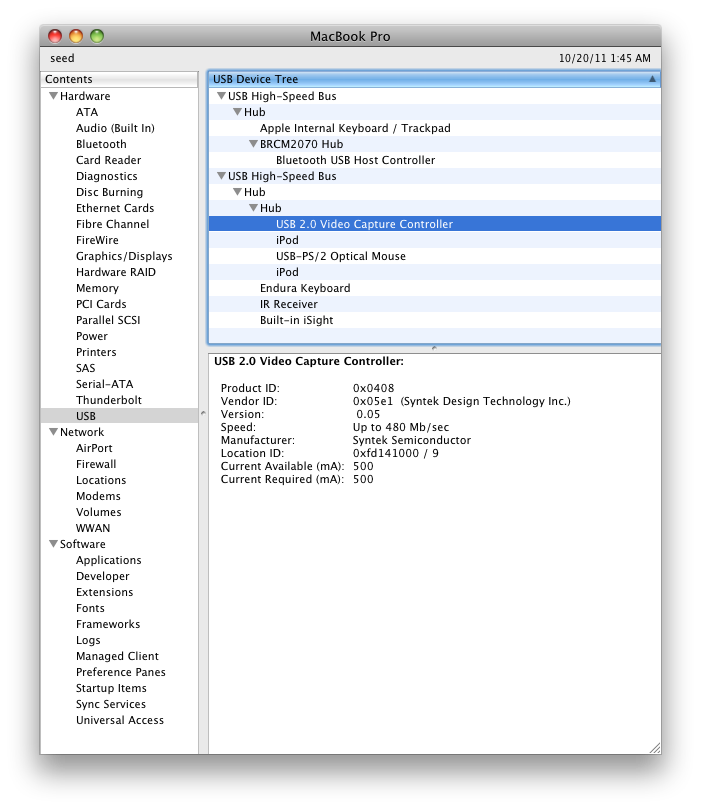The image size is (701, 809).
Task: Choose USB-PS/2 Optical Mouse in tree
Action: point(340,256)
